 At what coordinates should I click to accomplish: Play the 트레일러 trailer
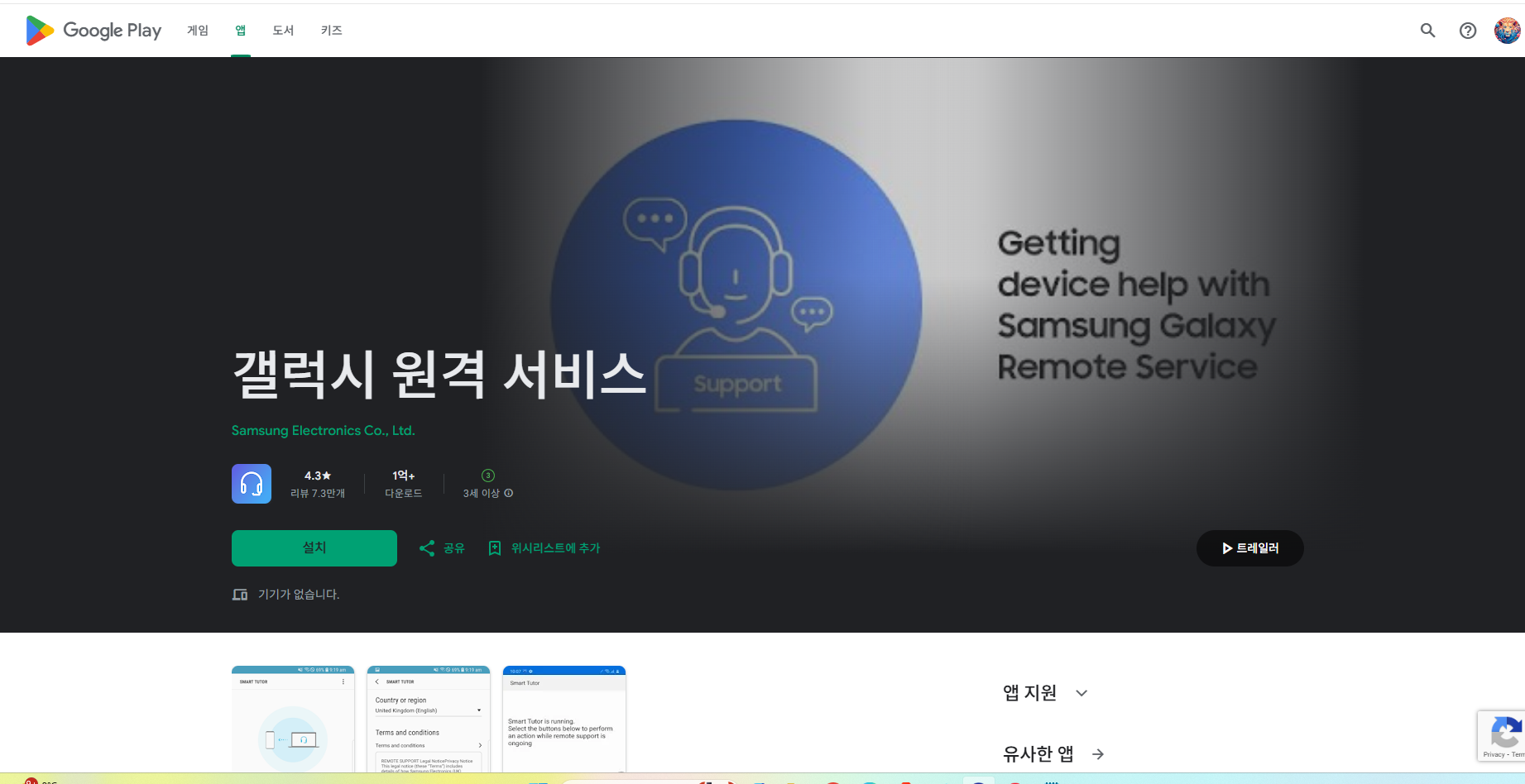click(1249, 547)
